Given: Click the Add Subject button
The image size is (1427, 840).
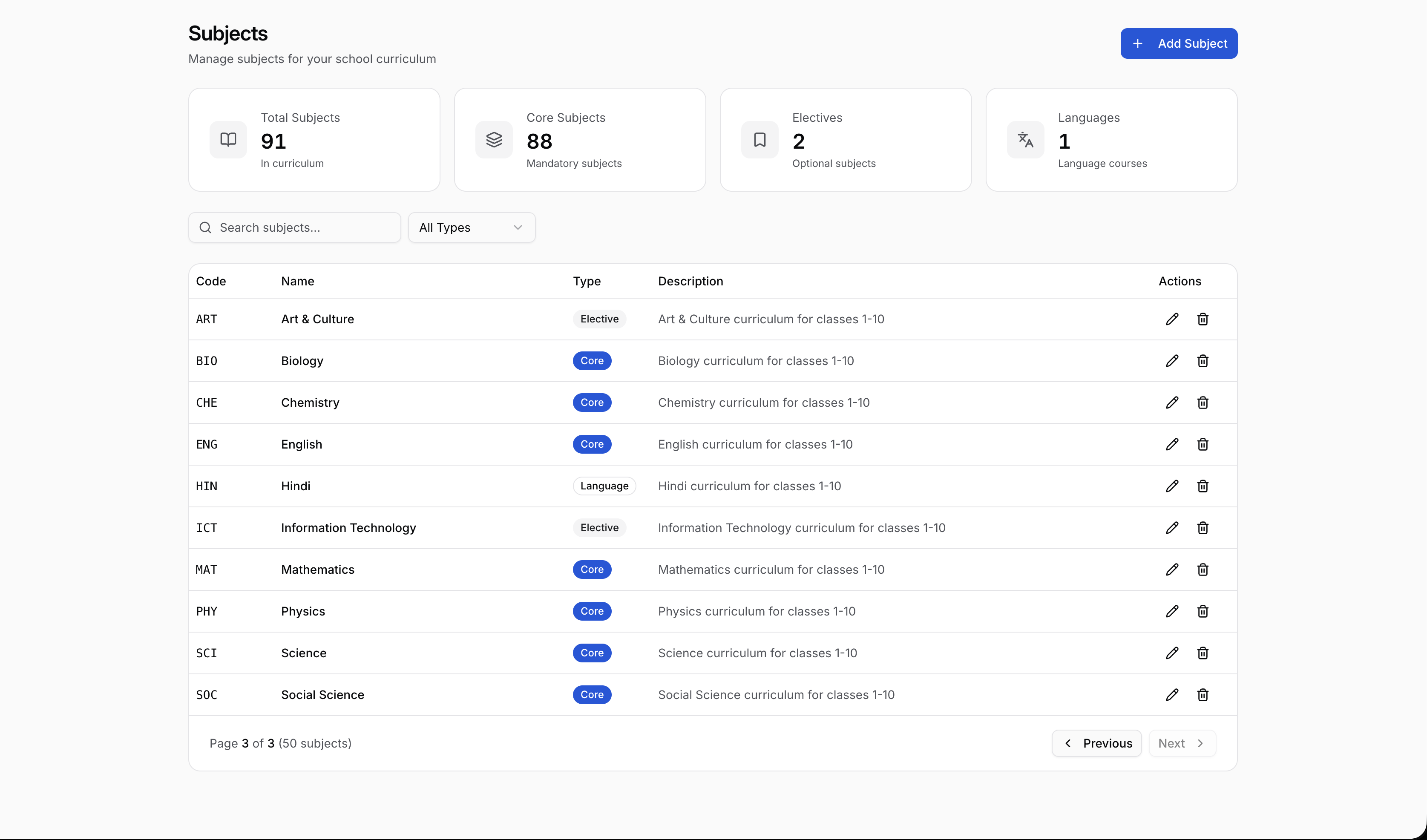Looking at the screenshot, I should point(1179,43).
